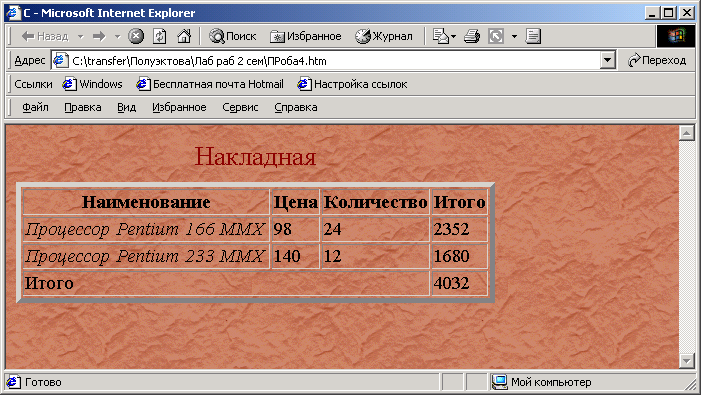Click the Ссылки toolbar label
The image size is (701, 395).
tap(33, 84)
